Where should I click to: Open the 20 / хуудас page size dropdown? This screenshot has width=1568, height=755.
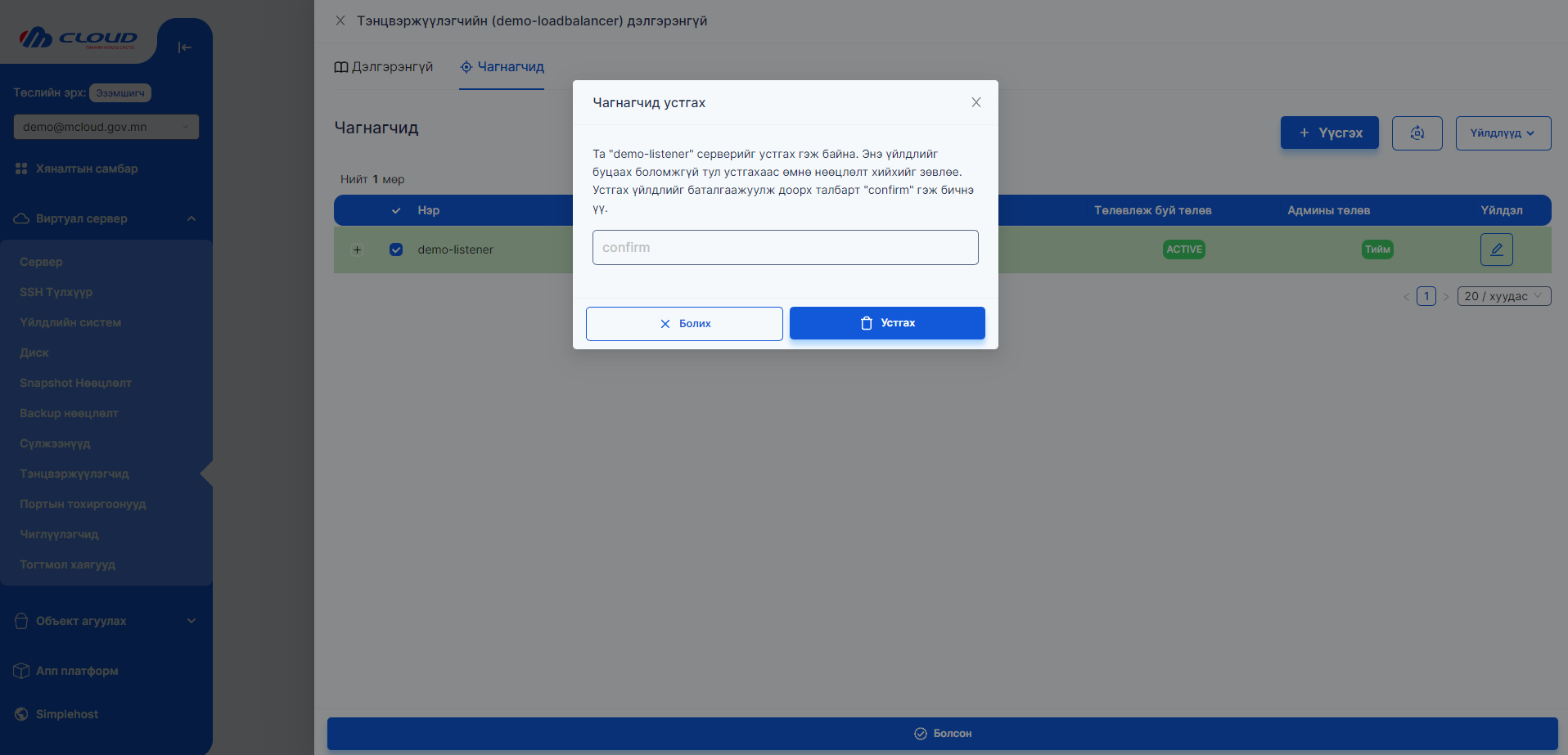coord(1503,296)
